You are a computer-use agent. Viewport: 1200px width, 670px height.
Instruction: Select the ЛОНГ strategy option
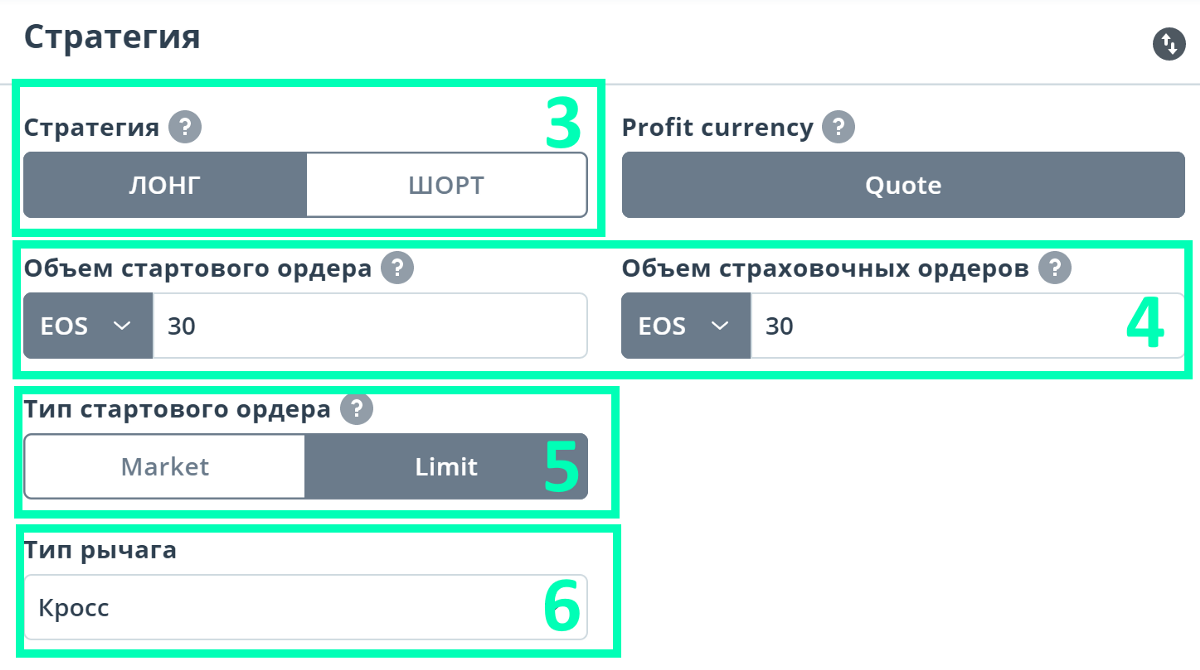pyautogui.click(x=165, y=185)
